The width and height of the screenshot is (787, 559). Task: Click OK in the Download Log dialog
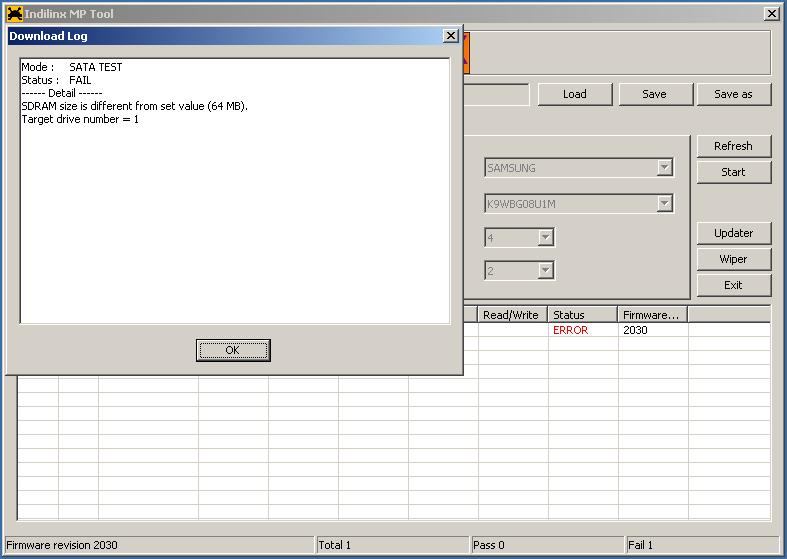[233, 350]
